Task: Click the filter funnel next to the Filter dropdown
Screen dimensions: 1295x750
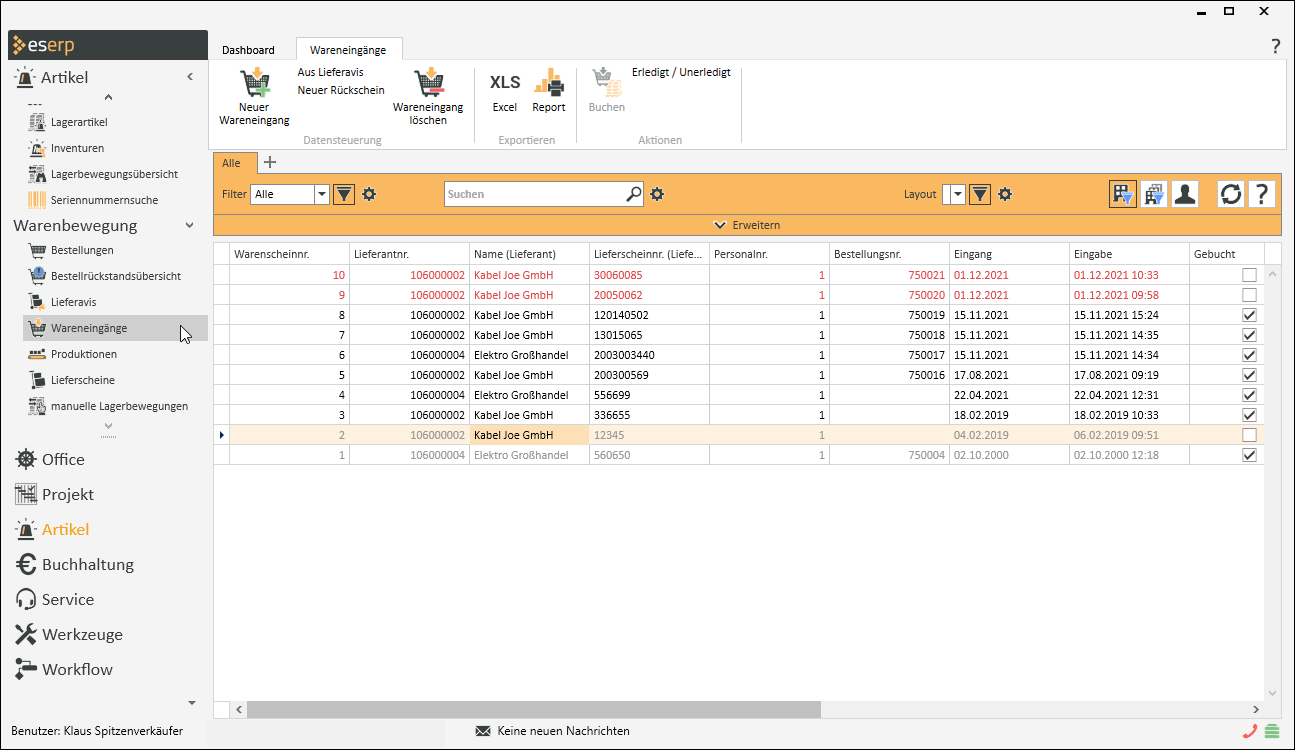Action: [x=344, y=194]
